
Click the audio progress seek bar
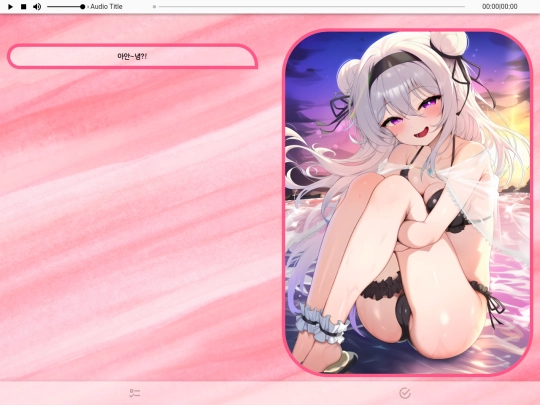point(309,7)
